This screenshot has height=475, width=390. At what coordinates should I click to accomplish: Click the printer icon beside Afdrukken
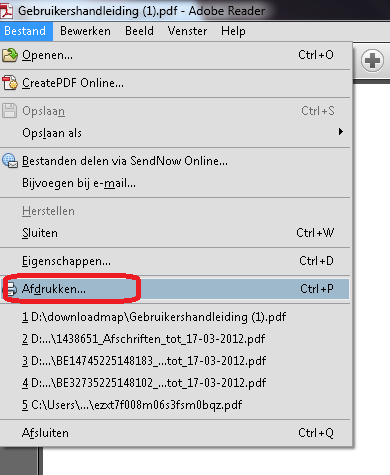[x=11, y=289]
